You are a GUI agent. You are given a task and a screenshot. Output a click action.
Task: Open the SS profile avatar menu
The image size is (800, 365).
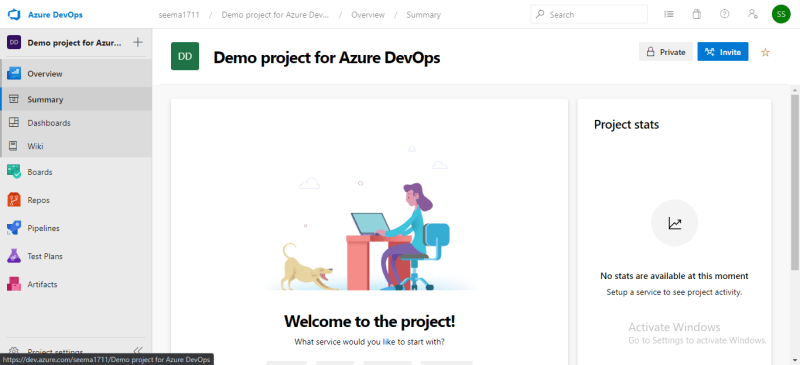[x=781, y=14]
